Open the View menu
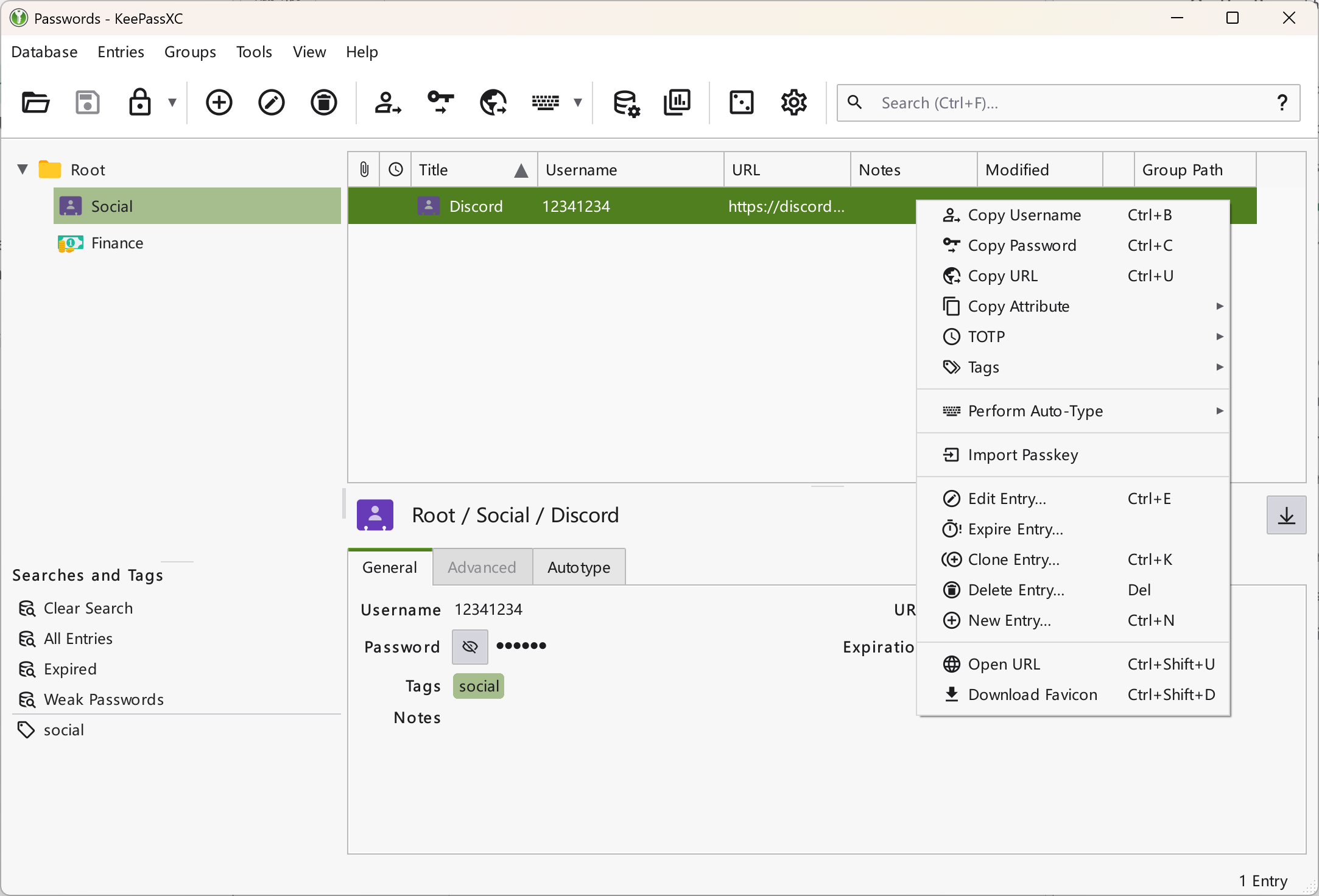 pos(309,52)
